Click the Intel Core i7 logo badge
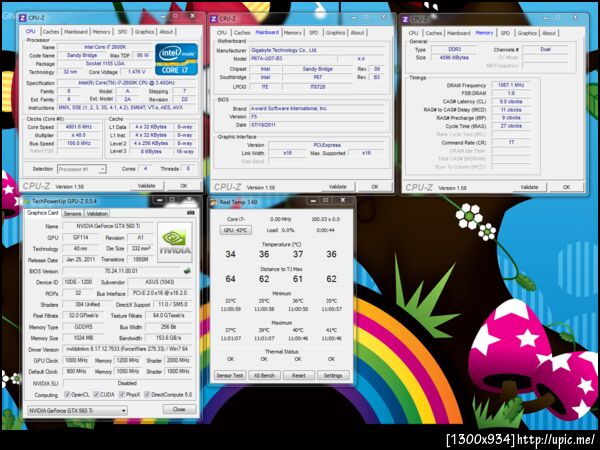 tap(176, 59)
